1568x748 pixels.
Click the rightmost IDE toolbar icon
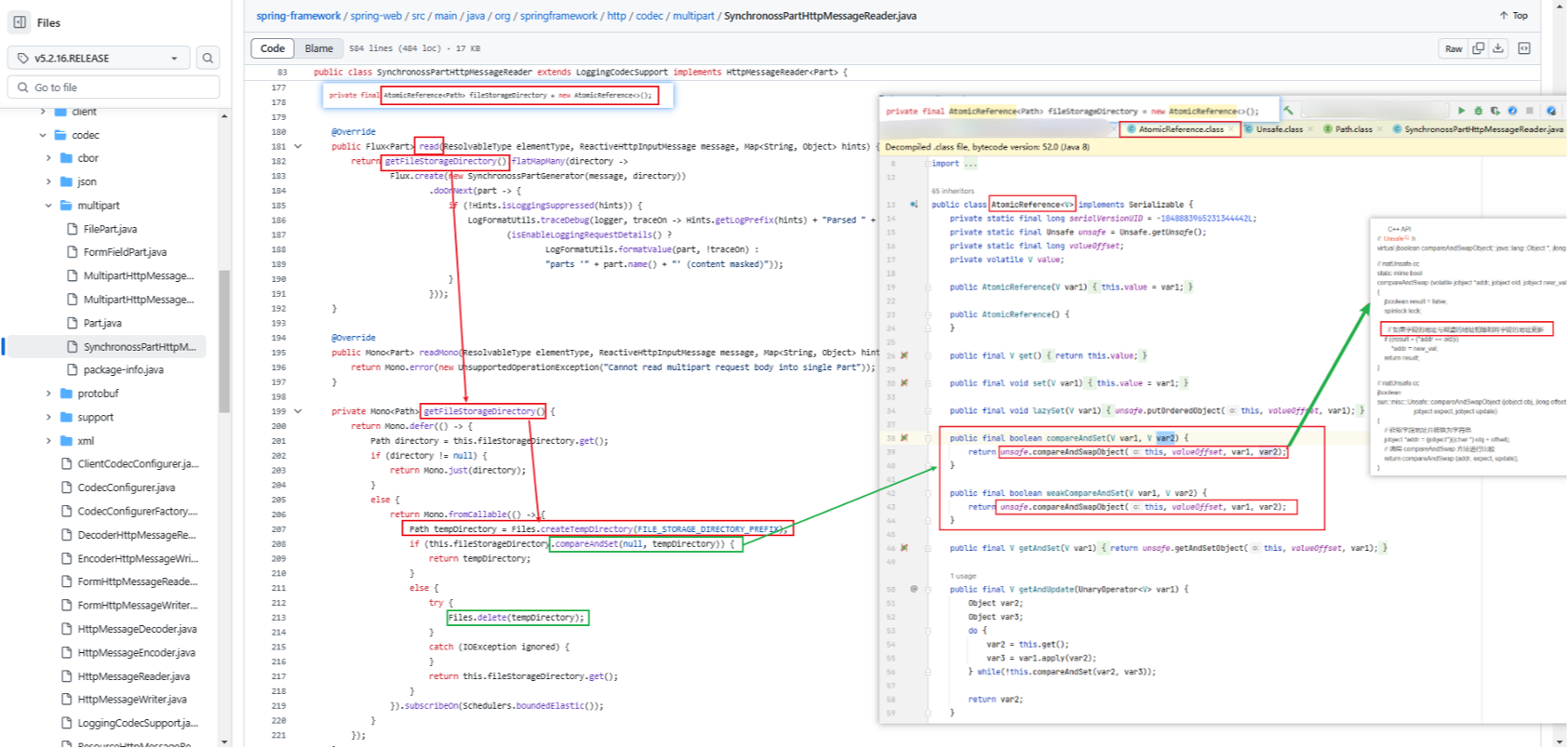(1551, 111)
